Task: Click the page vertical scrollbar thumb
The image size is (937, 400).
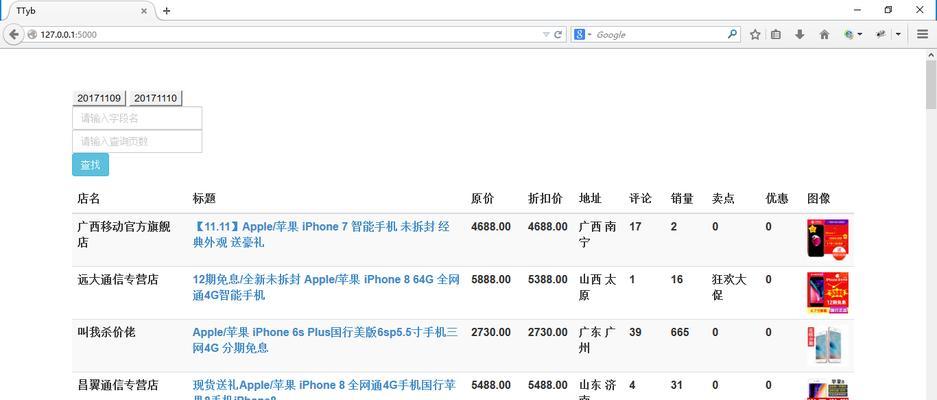Action: (931, 85)
